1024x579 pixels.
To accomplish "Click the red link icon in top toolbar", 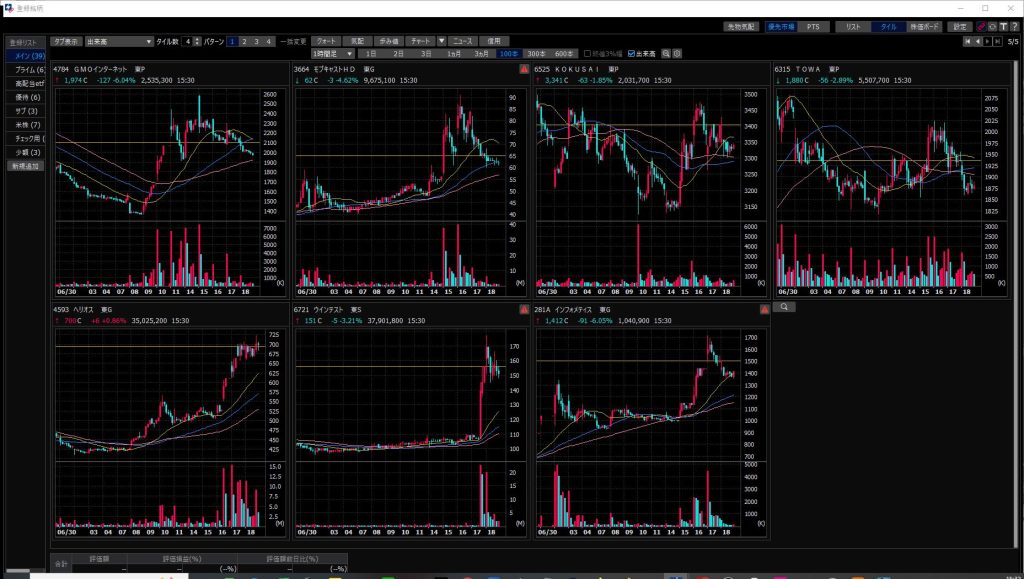I will [x=981, y=27].
